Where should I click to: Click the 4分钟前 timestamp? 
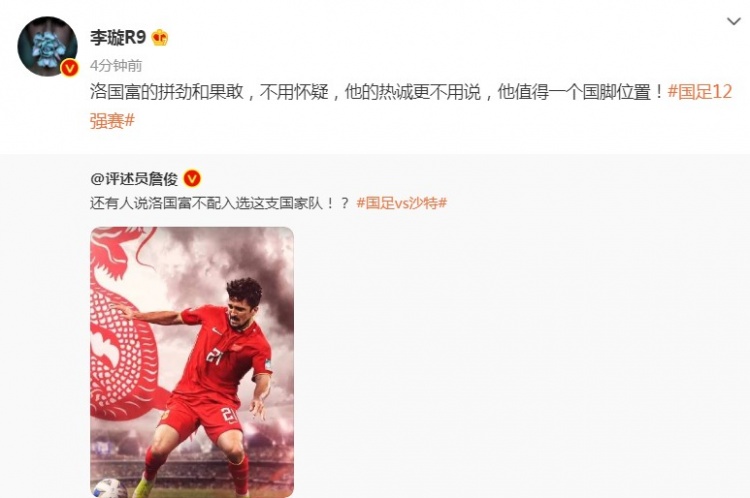pos(116,66)
